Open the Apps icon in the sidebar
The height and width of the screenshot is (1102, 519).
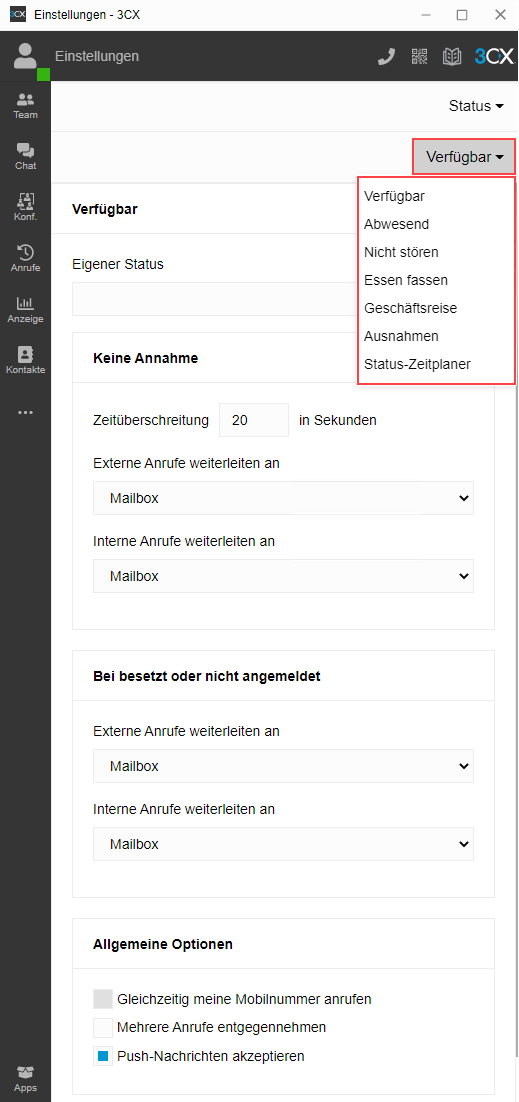[25, 1079]
